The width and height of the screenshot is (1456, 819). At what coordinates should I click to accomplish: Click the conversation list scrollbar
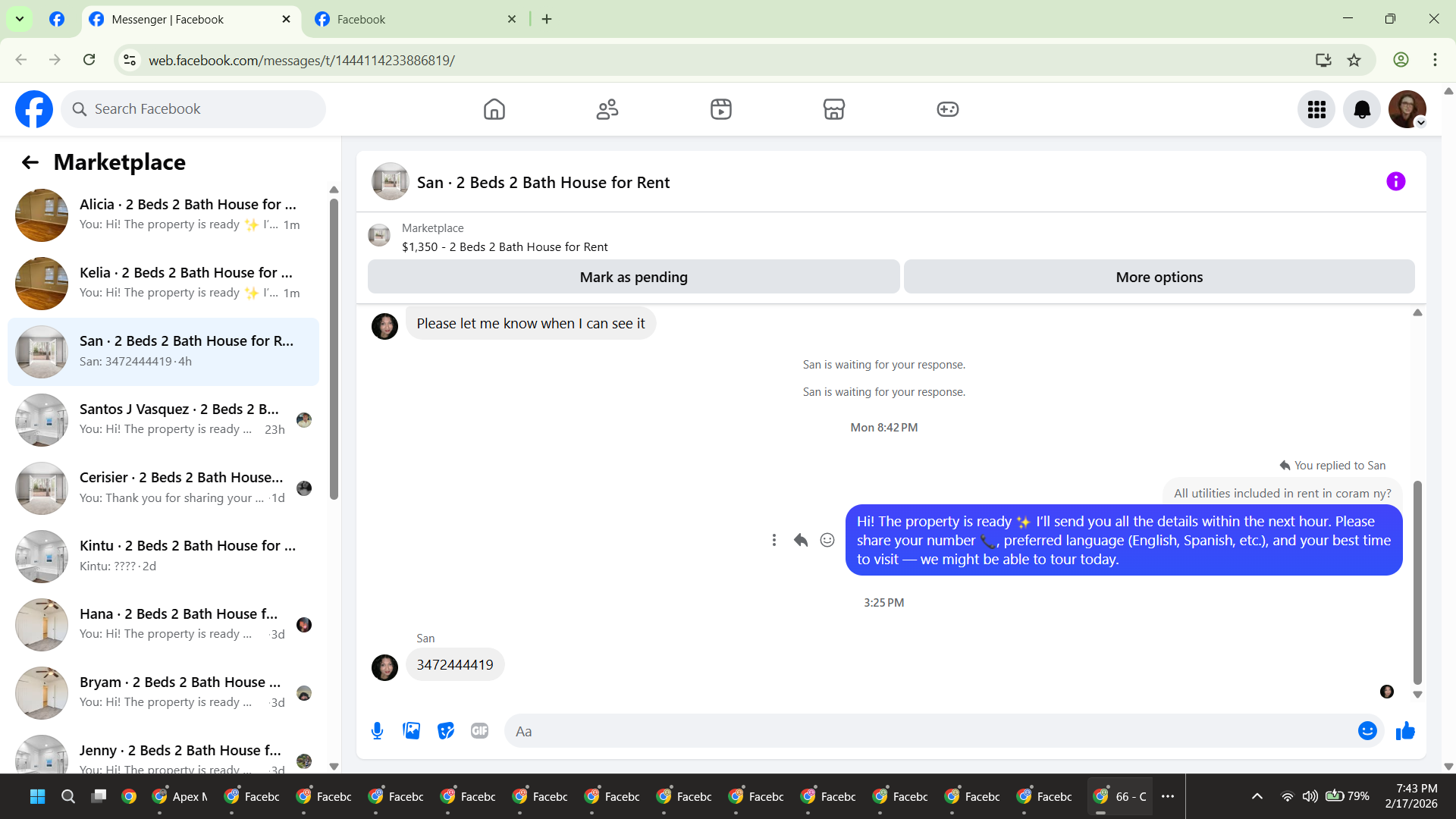coord(334,349)
